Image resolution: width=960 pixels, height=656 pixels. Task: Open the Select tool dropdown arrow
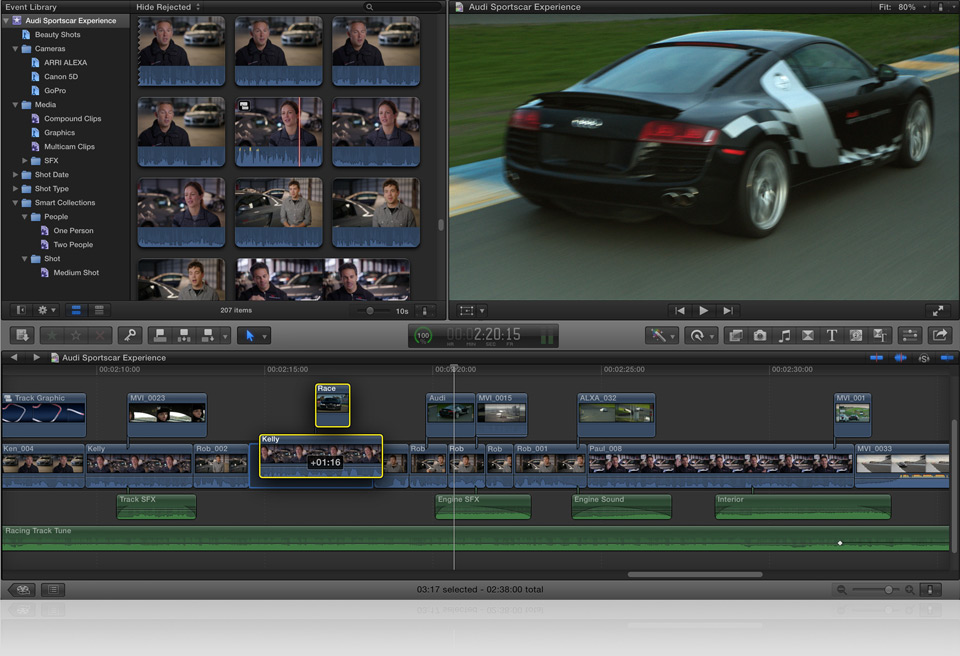264,336
